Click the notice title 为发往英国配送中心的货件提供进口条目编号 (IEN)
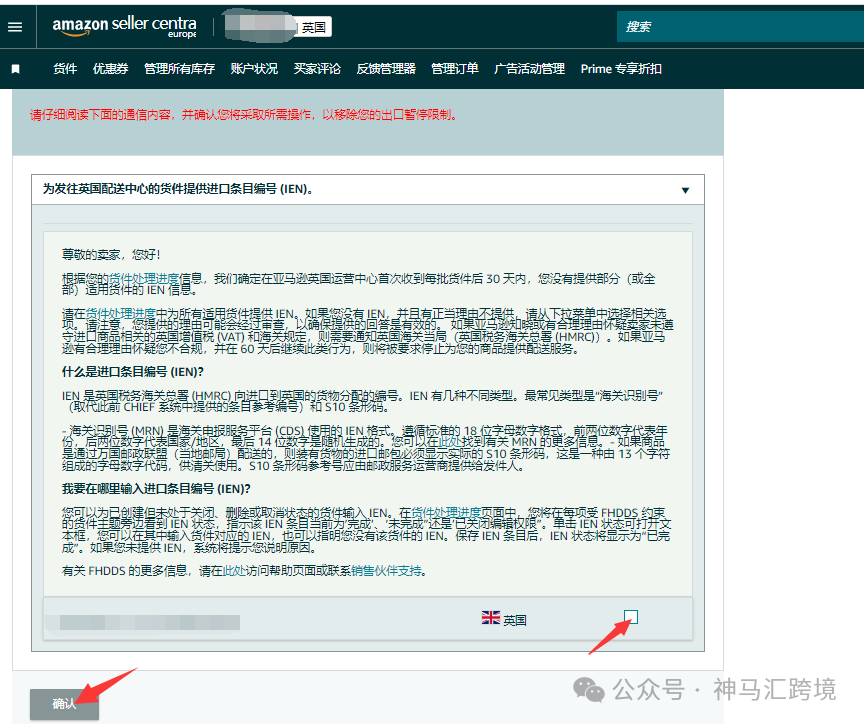 click(179, 189)
